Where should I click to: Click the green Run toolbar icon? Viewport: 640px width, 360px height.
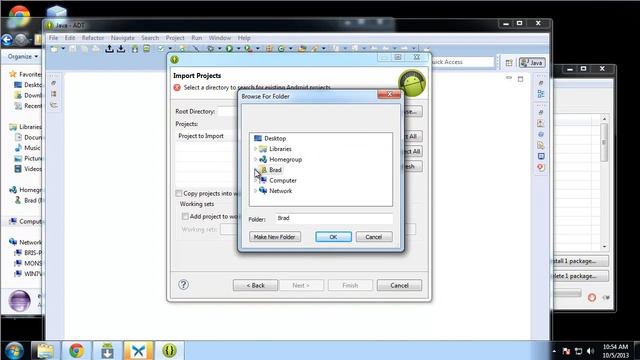coord(229,49)
